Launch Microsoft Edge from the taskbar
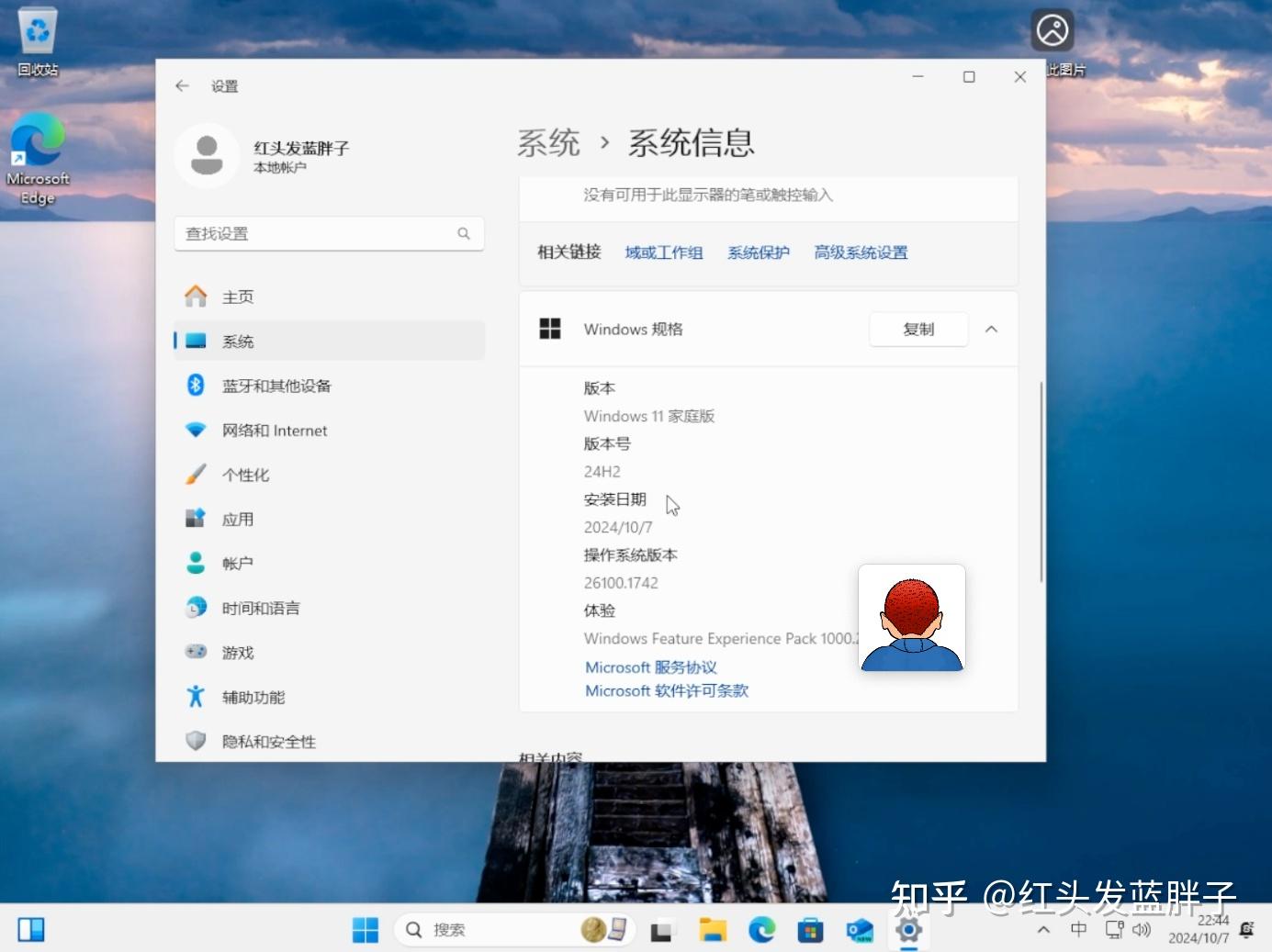This screenshot has height=952, width=1272. point(762,930)
